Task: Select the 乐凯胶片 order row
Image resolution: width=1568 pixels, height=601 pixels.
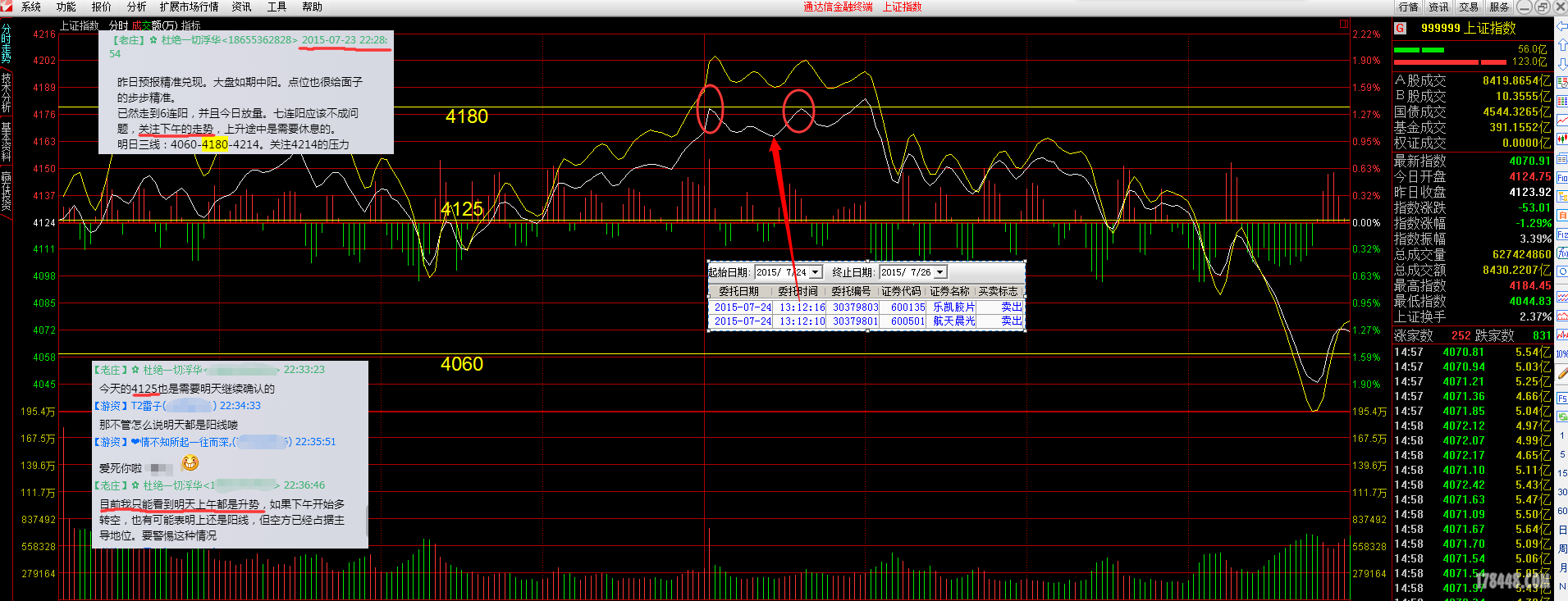Action: coord(866,307)
